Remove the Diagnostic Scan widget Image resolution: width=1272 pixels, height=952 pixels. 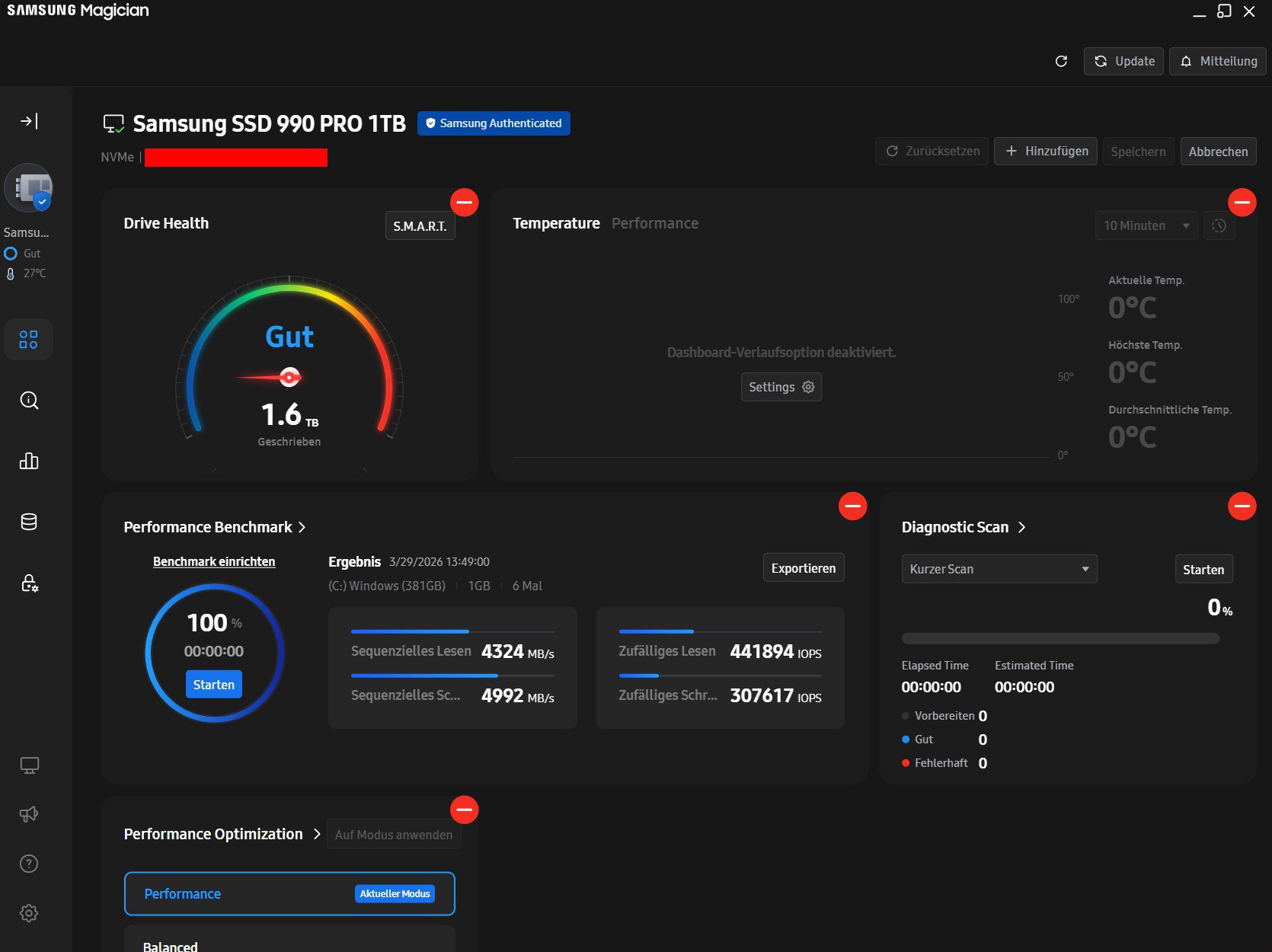pyautogui.click(x=1242, y=506)
